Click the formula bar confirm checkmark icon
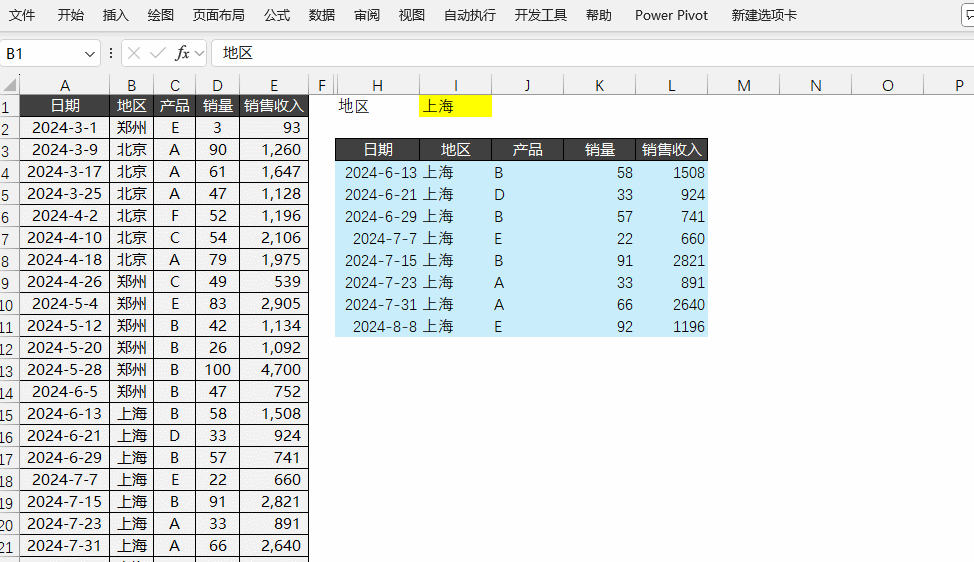Screen dimensions: 974x562 158,53
